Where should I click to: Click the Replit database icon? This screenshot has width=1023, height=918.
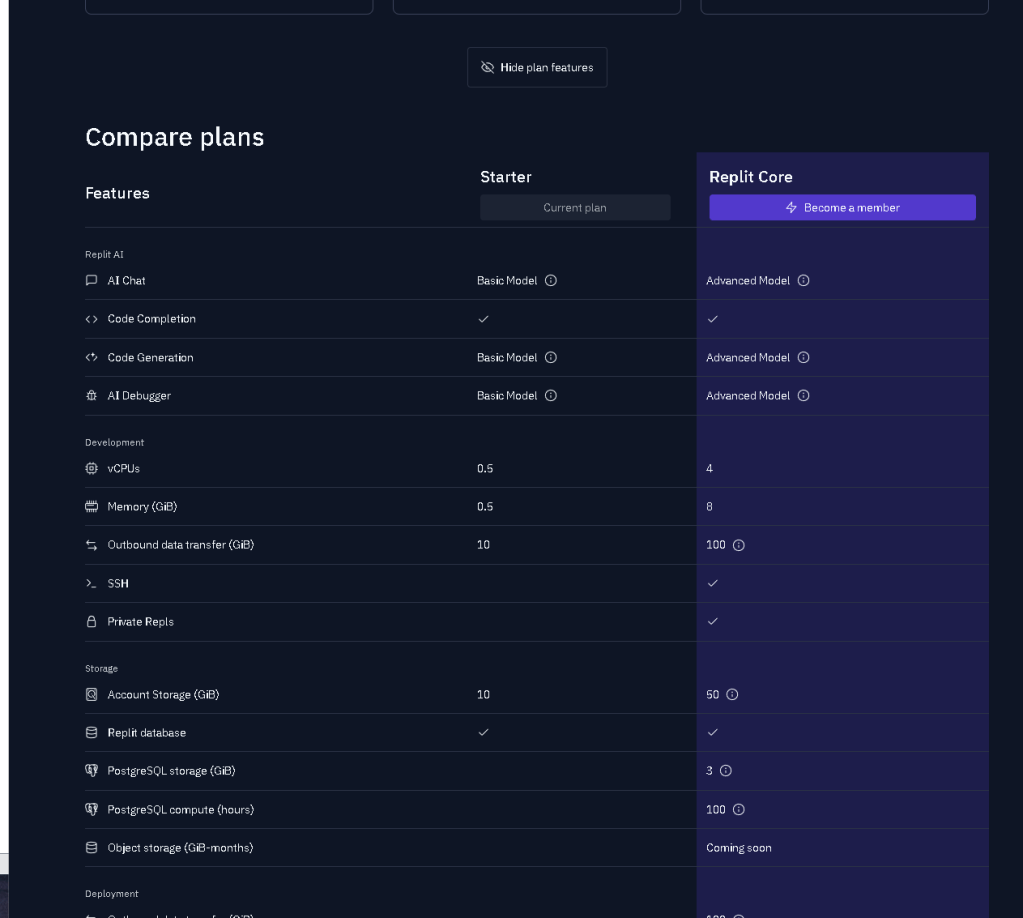[91, 733]
